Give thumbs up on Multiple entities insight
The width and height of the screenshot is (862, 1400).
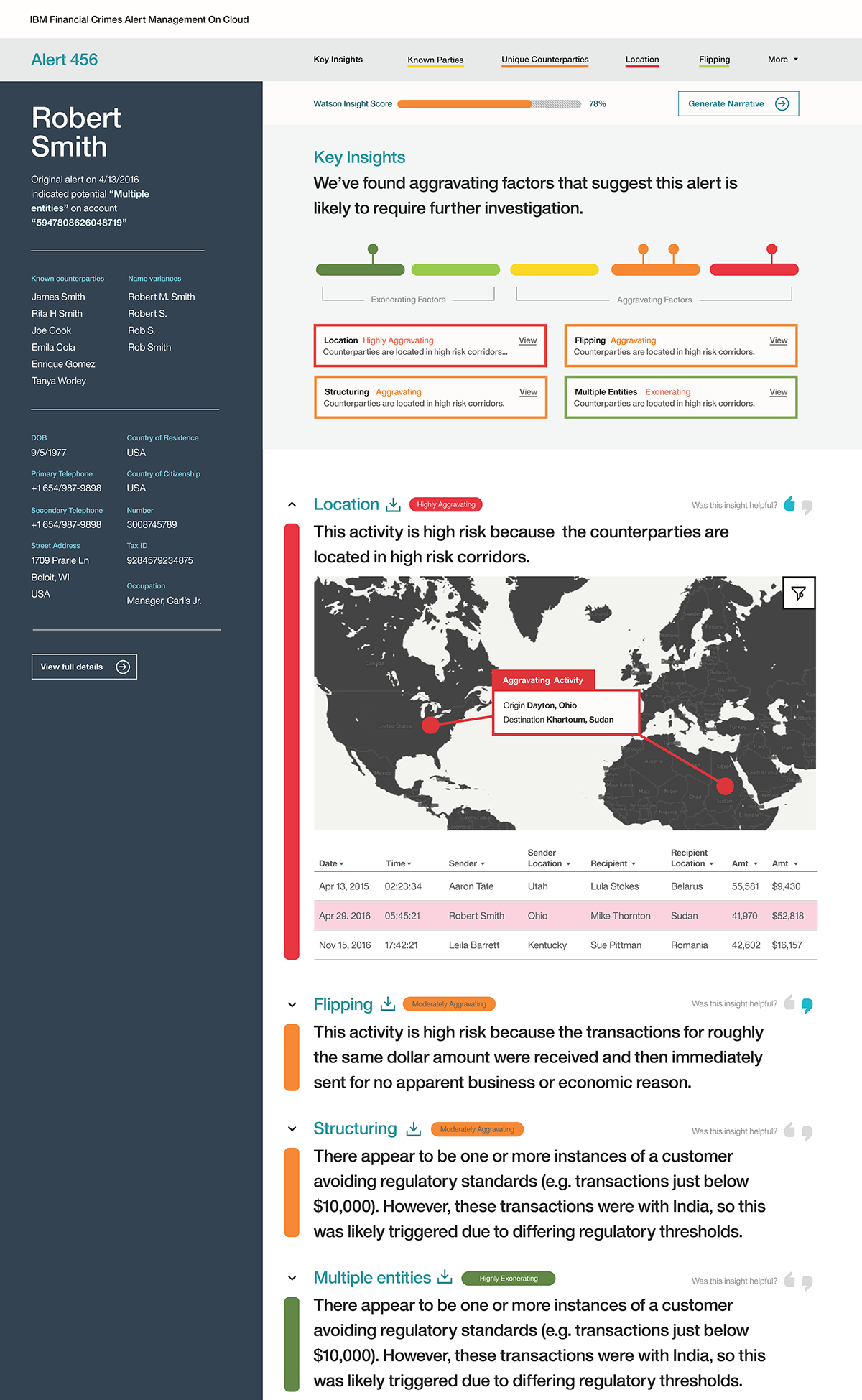(789, 1279)
